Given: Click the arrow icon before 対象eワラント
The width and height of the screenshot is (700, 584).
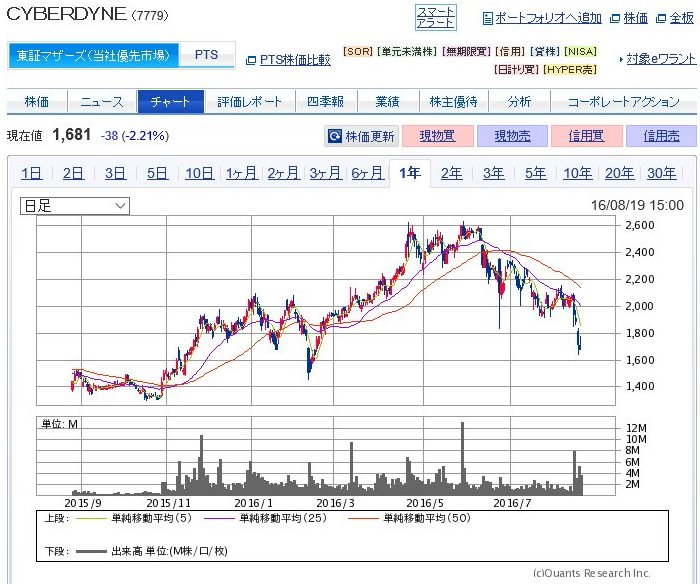Looking at the screenshot, I should tap(621, 59).
